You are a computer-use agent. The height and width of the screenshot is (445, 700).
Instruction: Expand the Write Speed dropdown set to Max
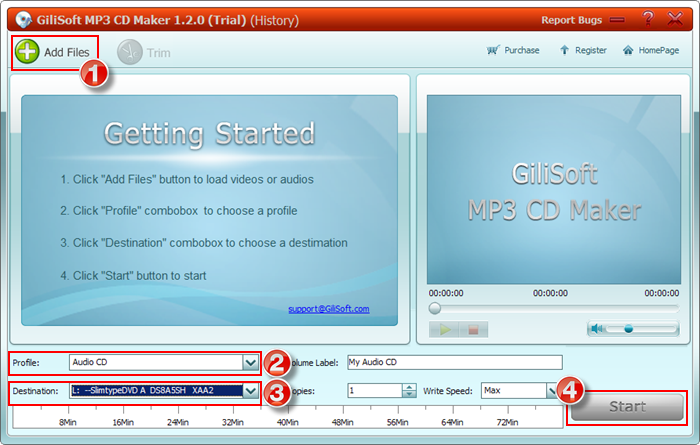coord(551,391)
